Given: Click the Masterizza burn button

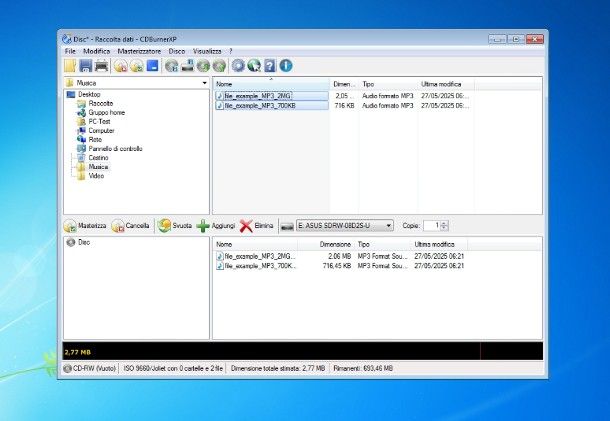Looking at the screenshot, I should (x=85, y=226).
